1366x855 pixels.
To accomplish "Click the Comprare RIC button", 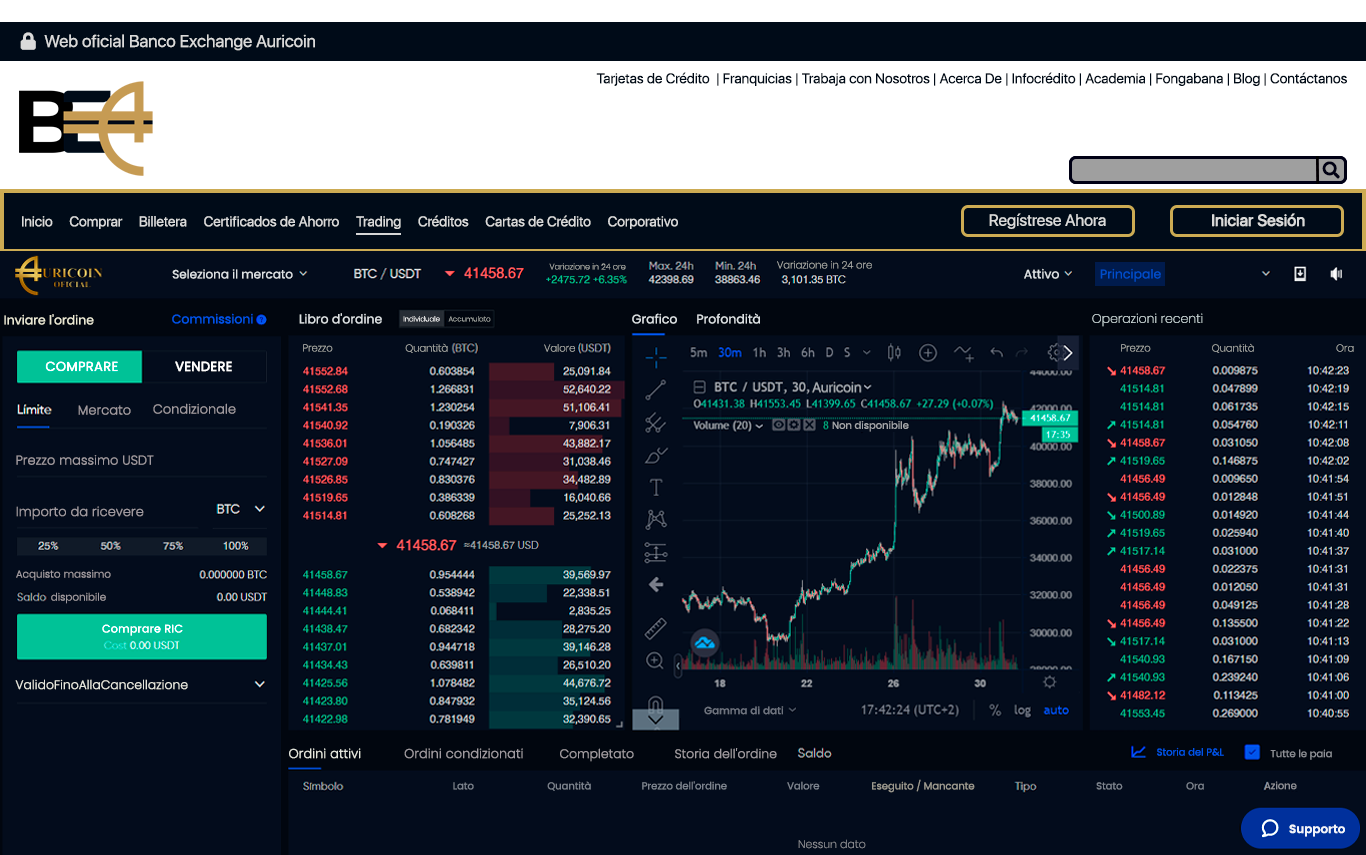I will pyautogui.click(x=142, y=637).
